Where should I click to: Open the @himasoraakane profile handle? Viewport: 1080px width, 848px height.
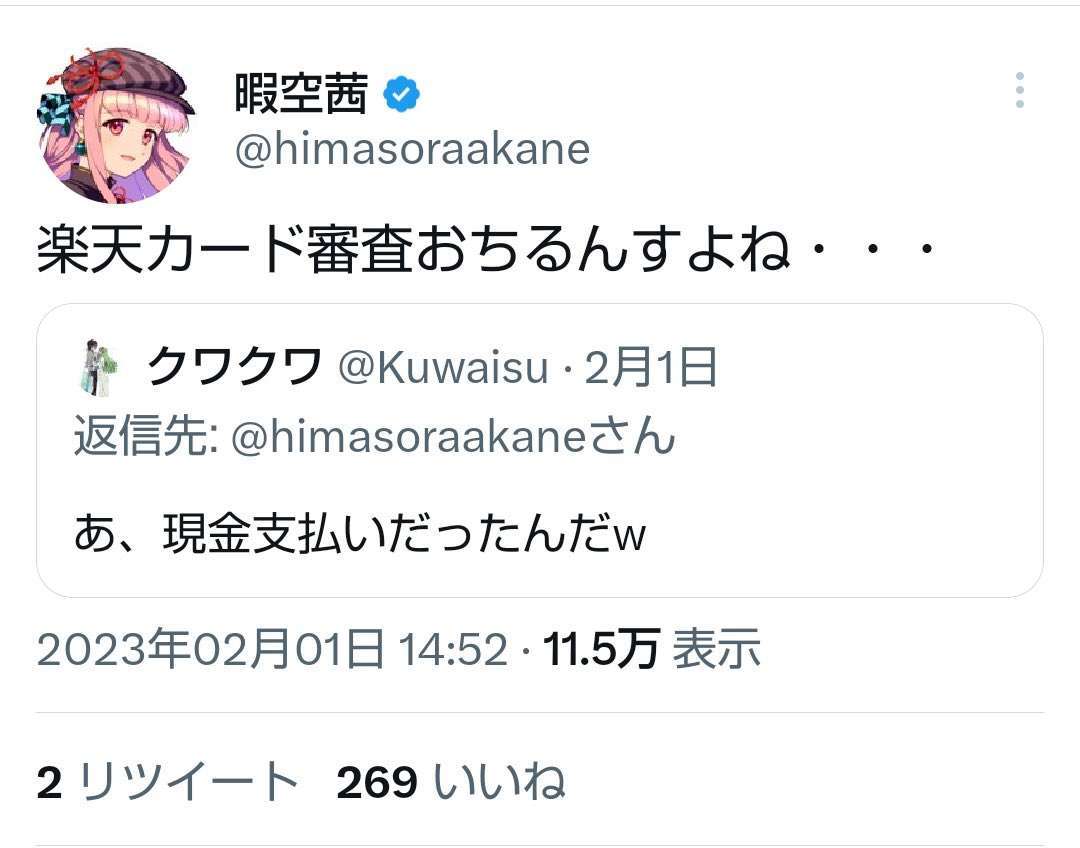(410, 150)
